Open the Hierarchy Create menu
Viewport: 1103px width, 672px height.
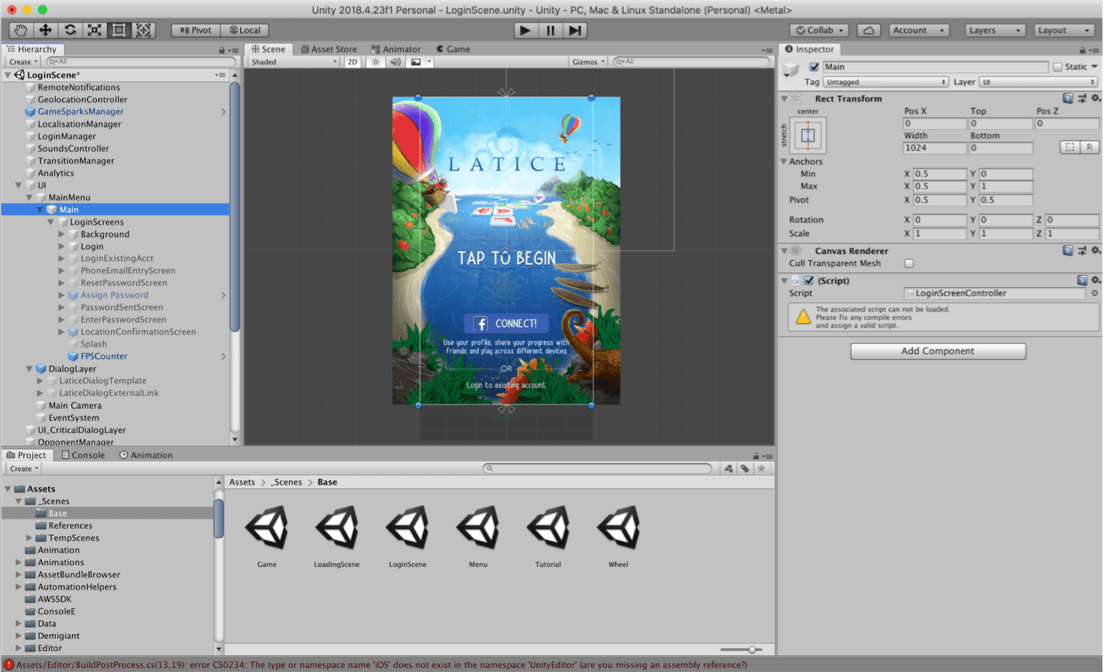[23, 62]
